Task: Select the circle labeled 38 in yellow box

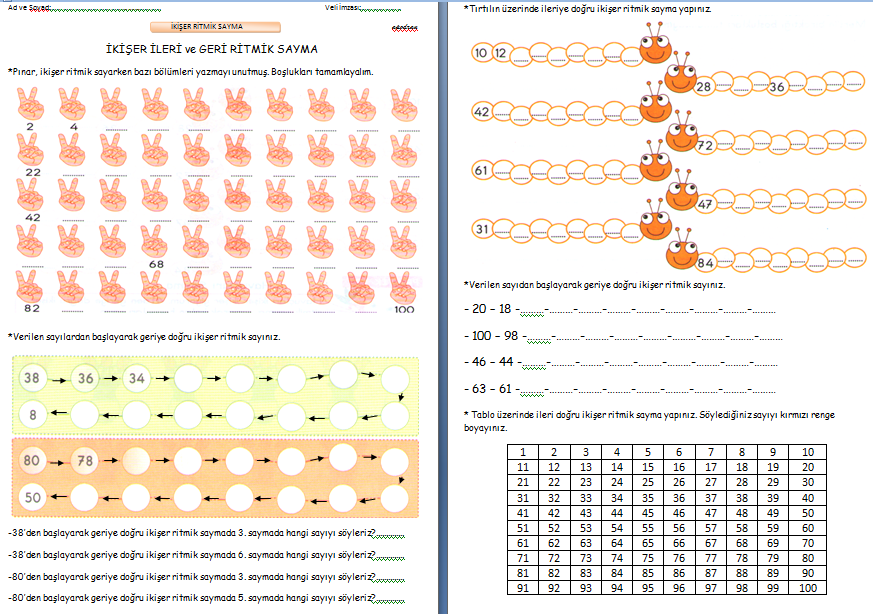Action: [34, 379]
